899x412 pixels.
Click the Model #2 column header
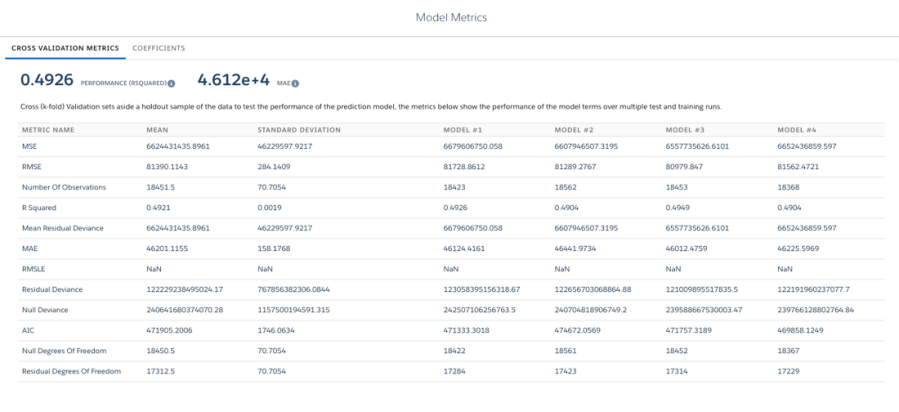(574, 130)
